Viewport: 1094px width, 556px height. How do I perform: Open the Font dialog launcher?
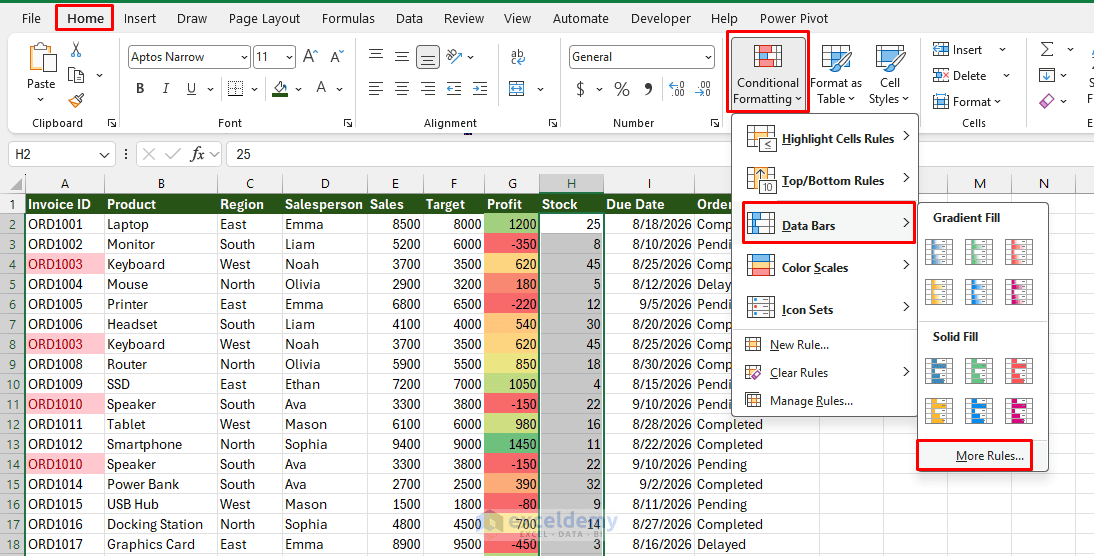tap(347, 123)
